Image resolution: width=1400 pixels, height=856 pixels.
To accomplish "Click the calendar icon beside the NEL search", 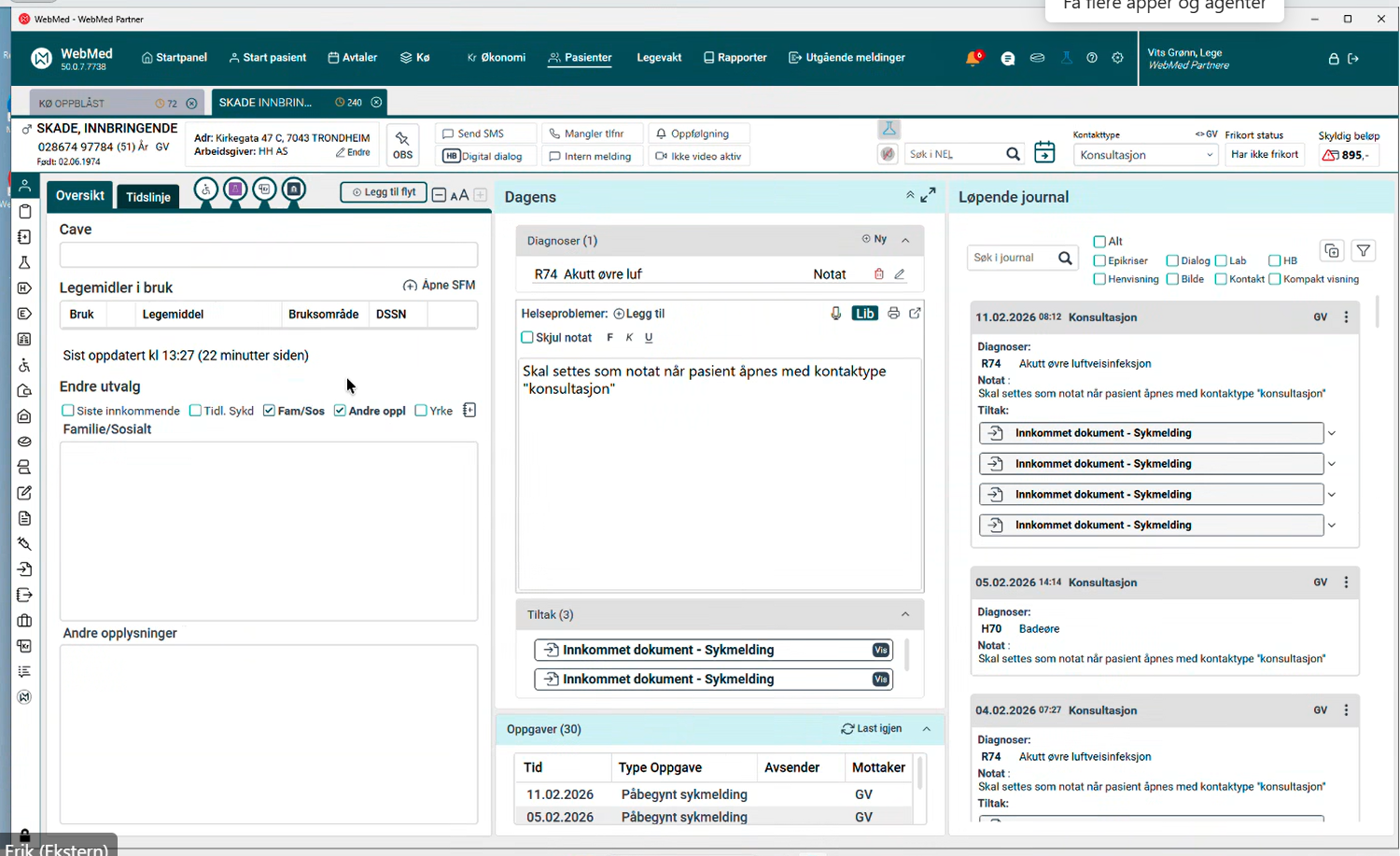I will [x=1044, y=151].
